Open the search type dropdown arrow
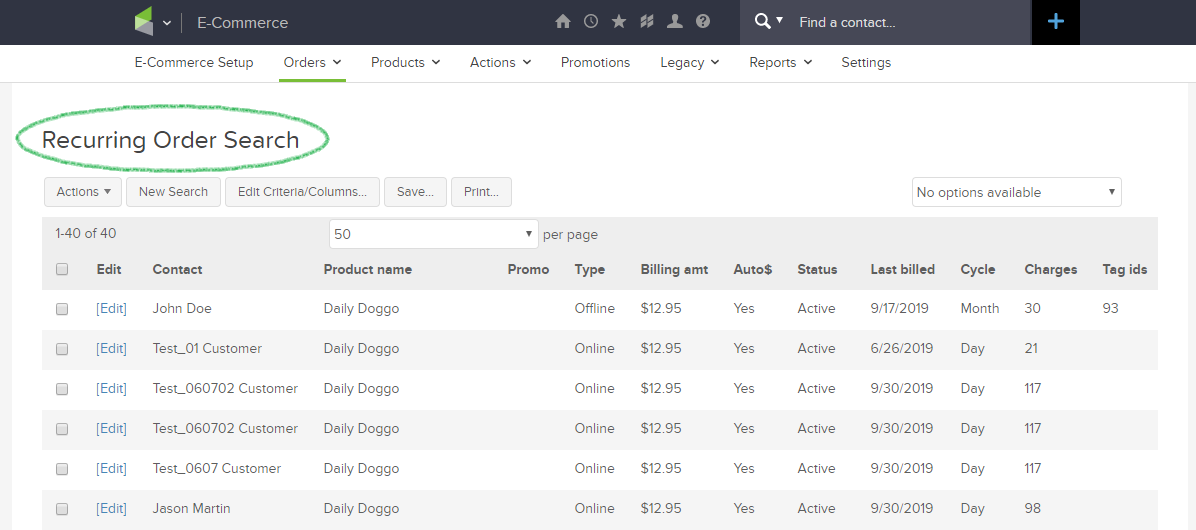The image size is (1196, 530). pos(780,21)
